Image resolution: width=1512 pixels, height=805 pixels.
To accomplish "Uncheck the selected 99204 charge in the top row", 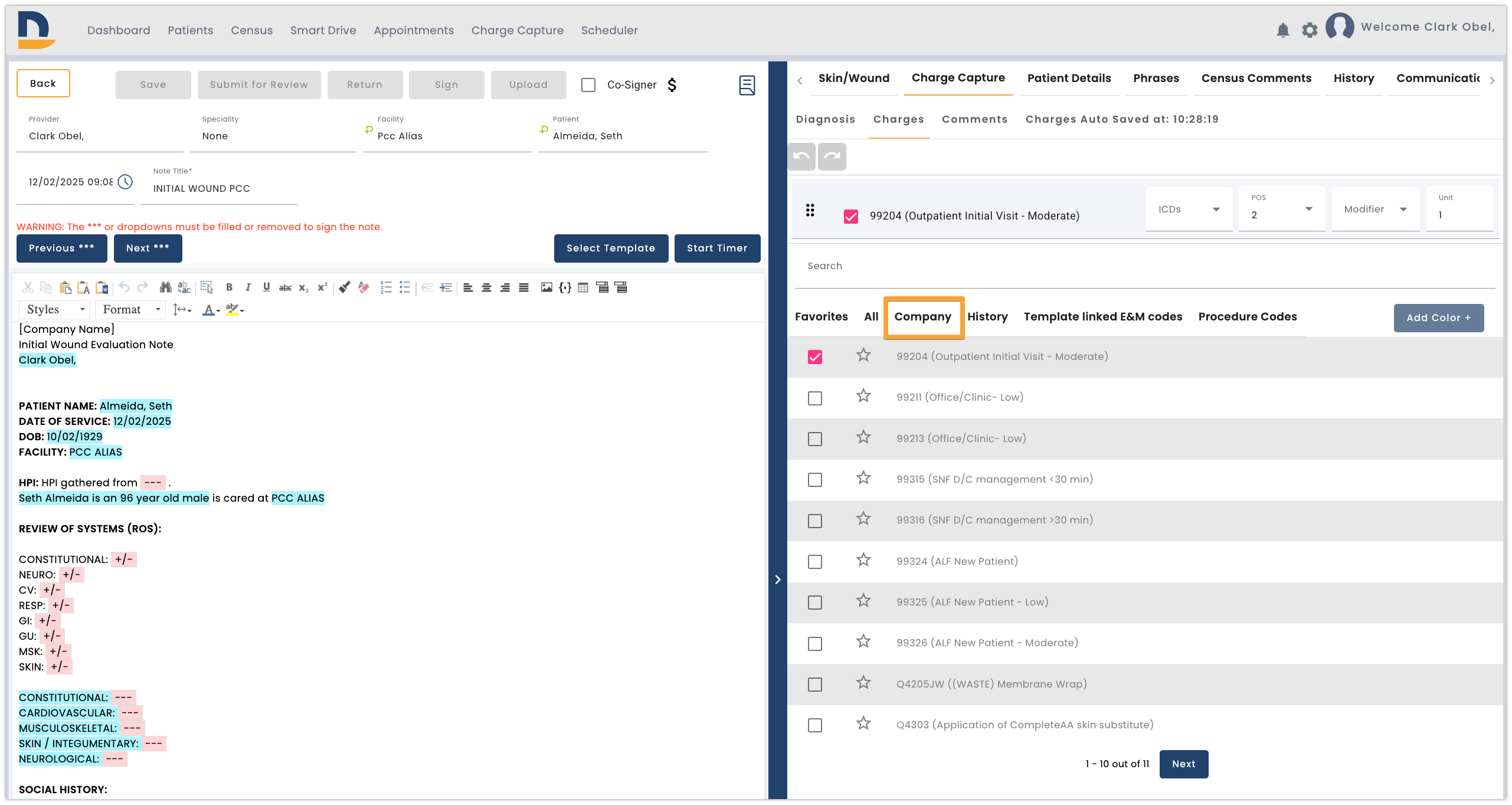I will coord(851,217).
